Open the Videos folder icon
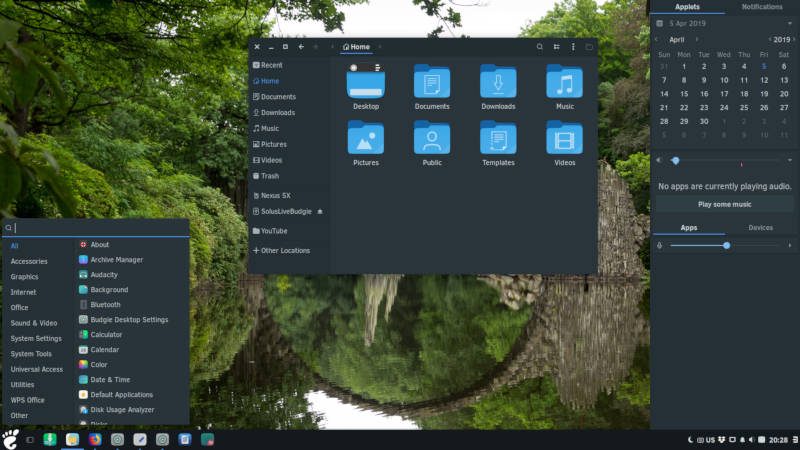 coord(564,137)
